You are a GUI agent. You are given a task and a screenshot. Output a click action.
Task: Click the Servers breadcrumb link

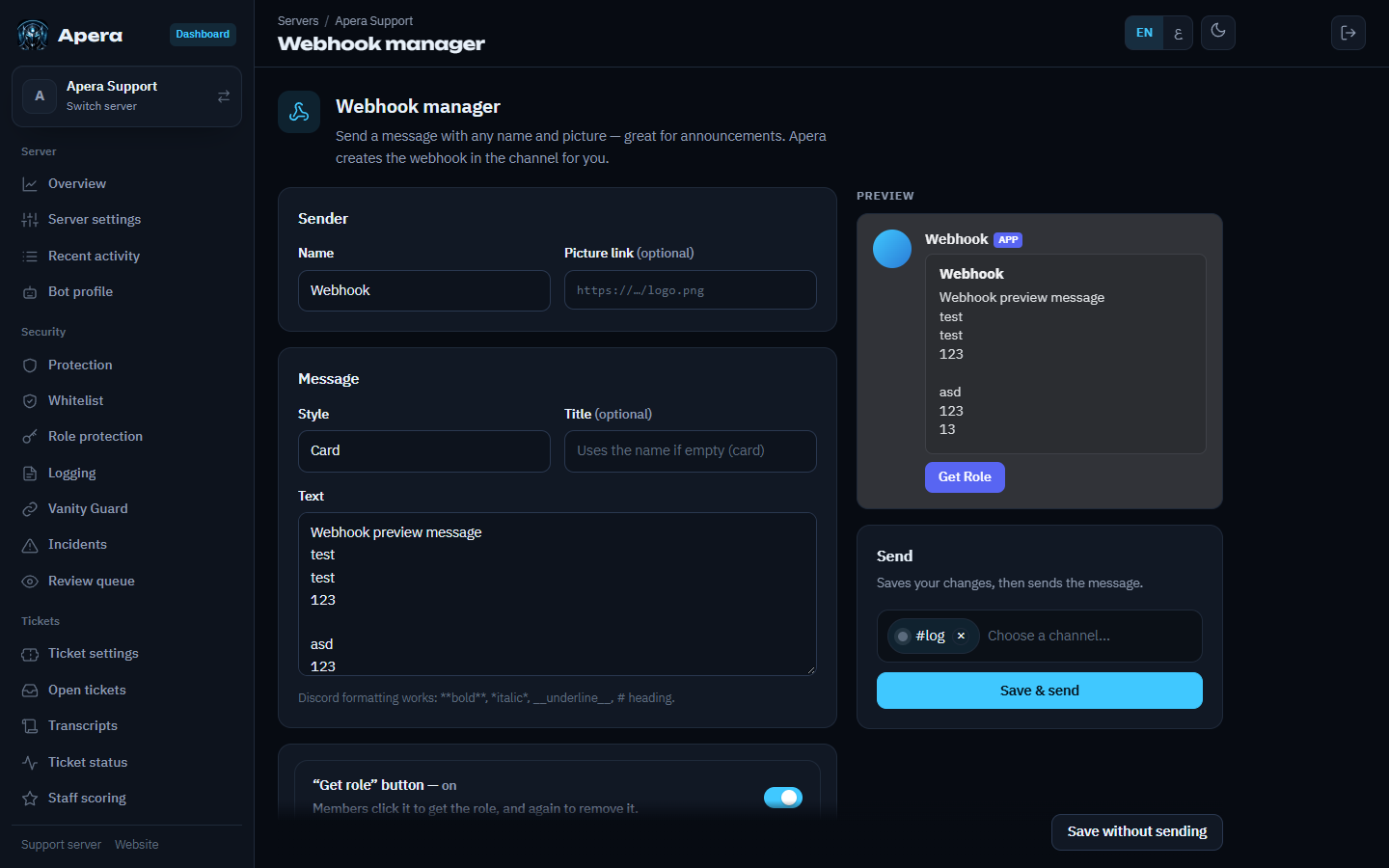point(298,21)
